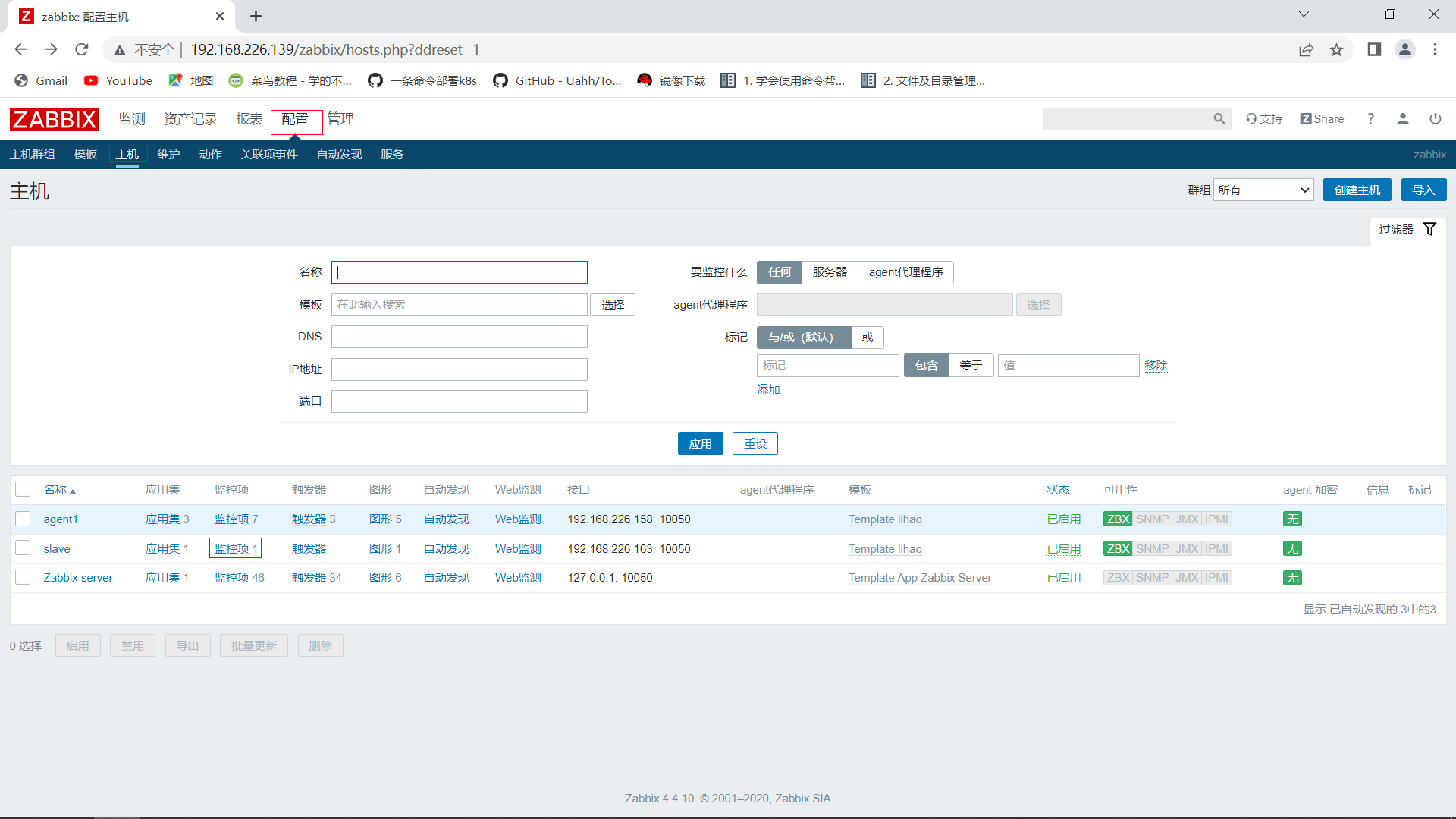
Task: Open the Template App Zabbix Server link
Action: click(x=919, y=578)
